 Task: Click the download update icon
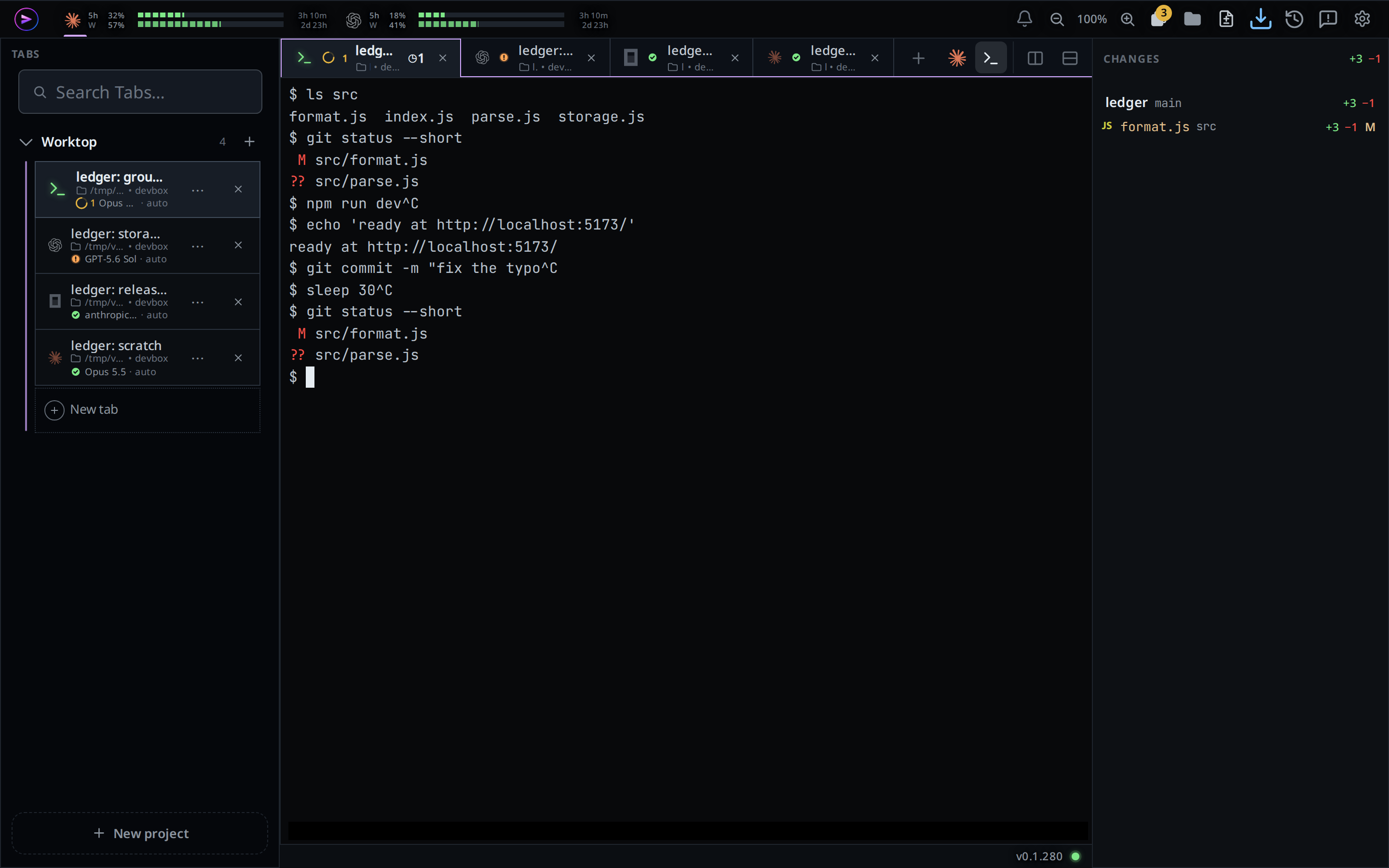(x=1260, y=19)
